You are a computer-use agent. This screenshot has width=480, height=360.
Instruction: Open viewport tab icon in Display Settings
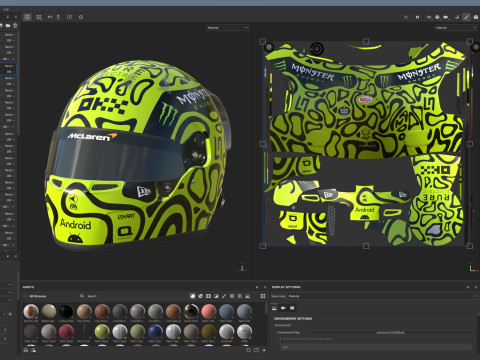[292, 308]
